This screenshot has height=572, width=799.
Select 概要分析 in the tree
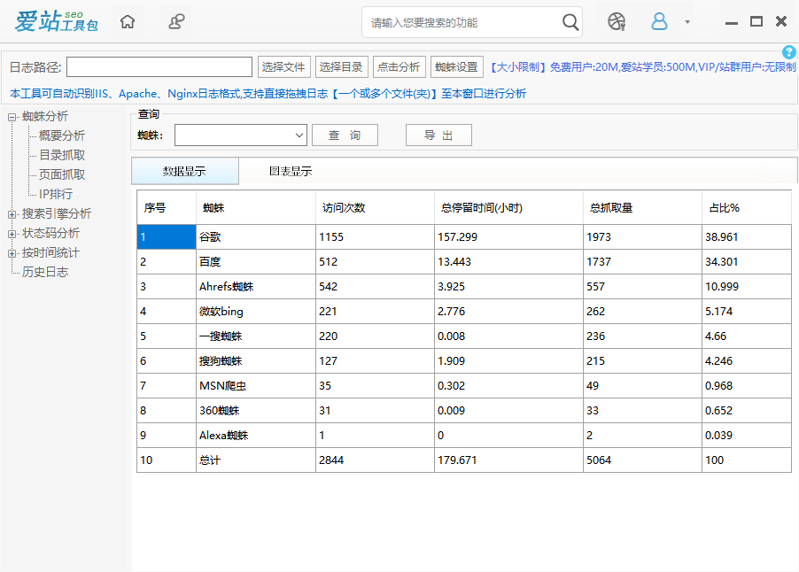click(62, 135)
